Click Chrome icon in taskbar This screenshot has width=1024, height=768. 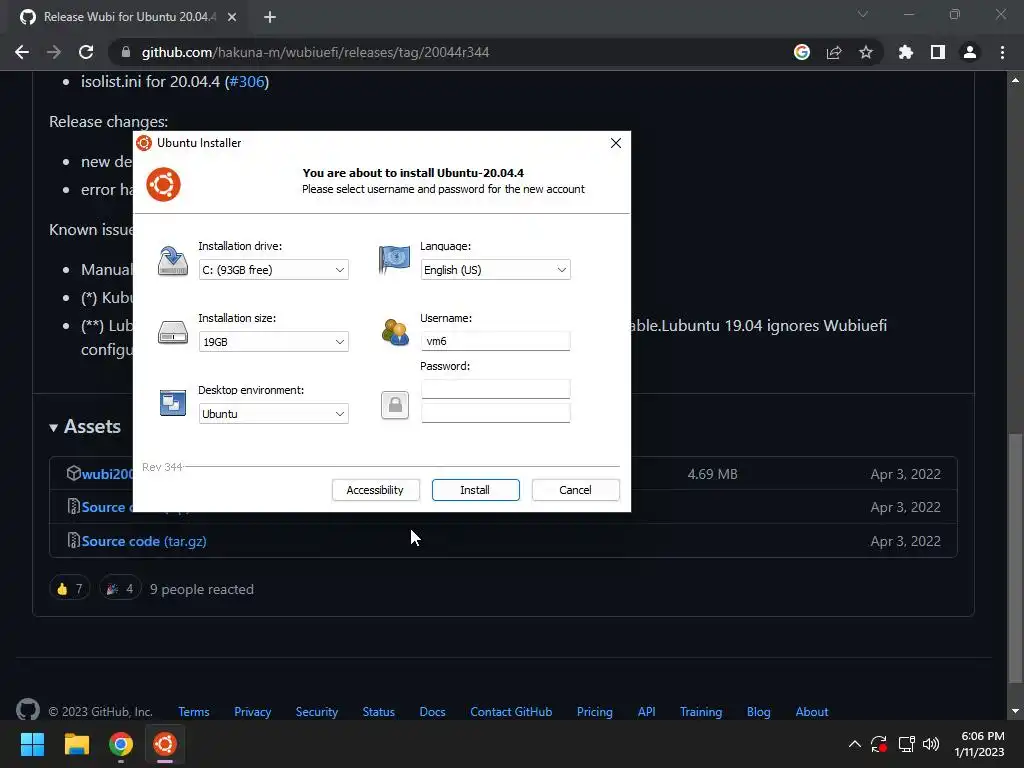[121, 744]
